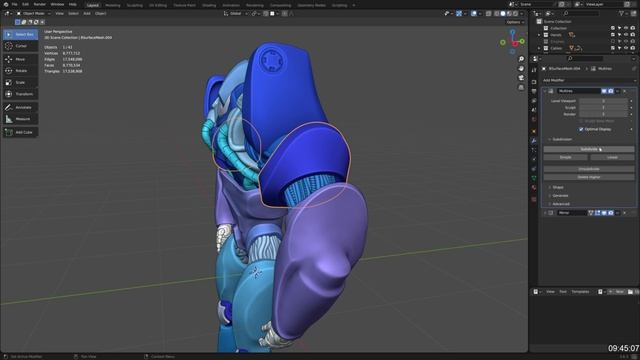Viewport: 640px width, 360px height.
Task: Open the Edit menu
Action: point(25,4)
